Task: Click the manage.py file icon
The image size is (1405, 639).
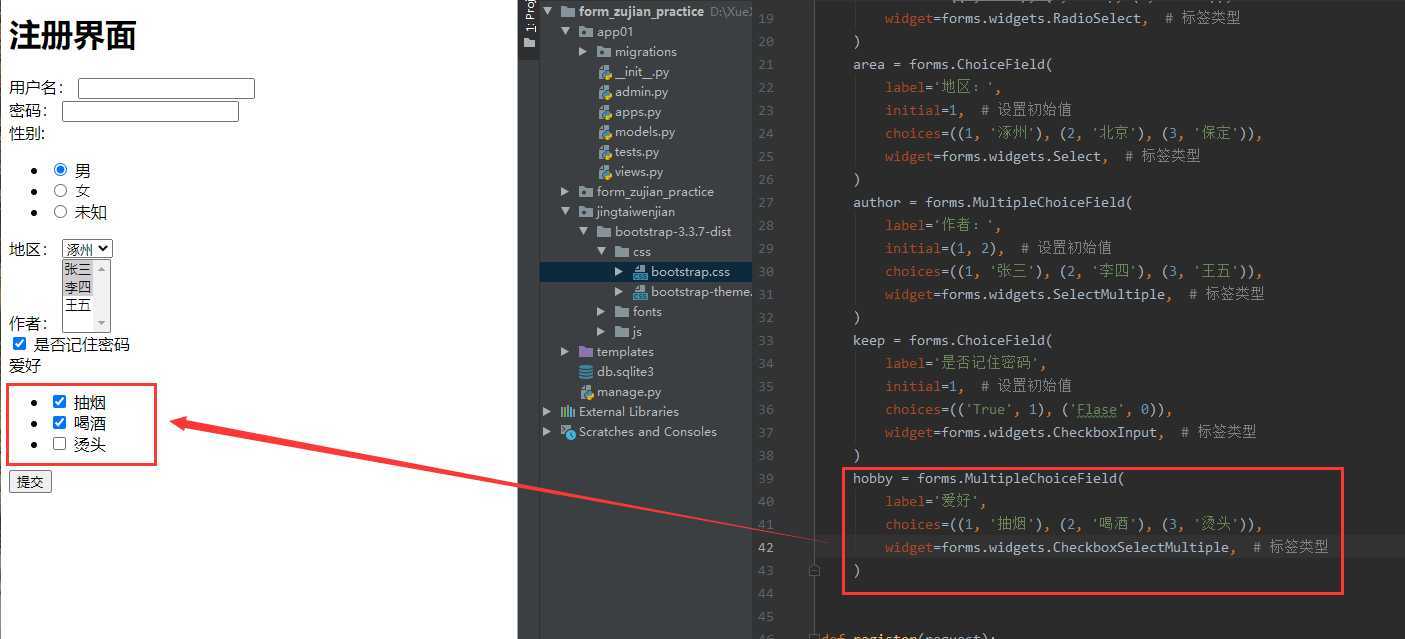Action: click(x=586, y=392)
